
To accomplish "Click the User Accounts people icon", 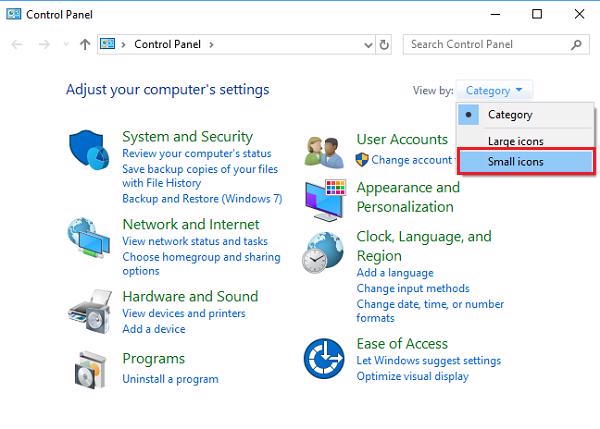I will pyautogui.click(x=325, y=150).
